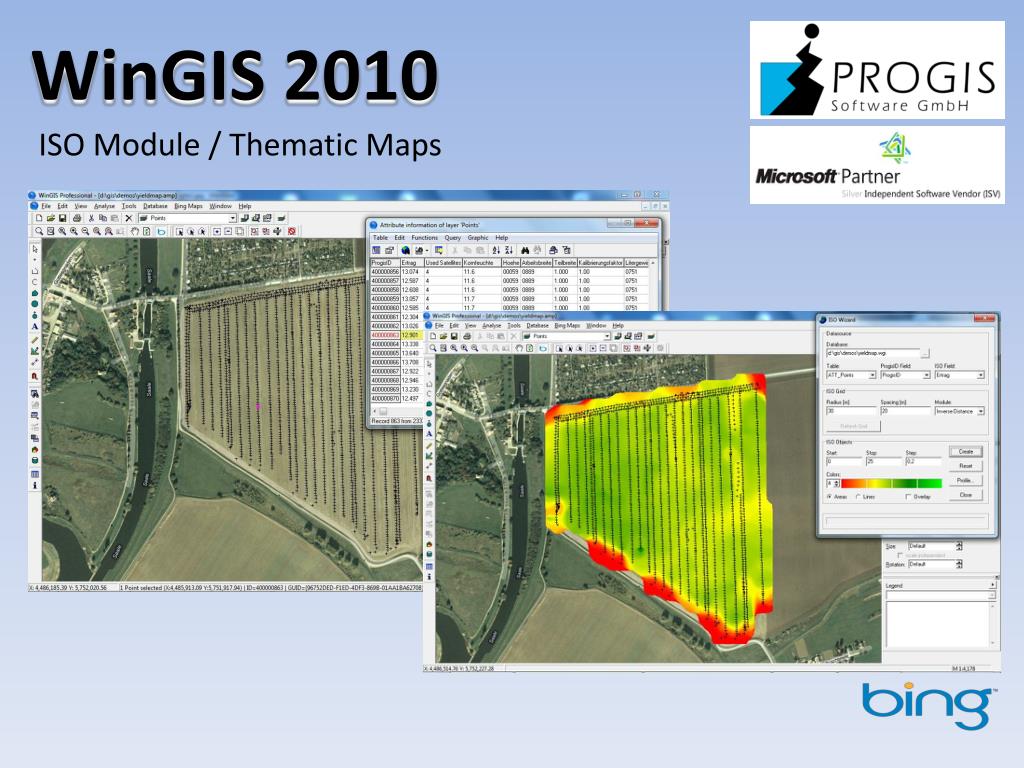The image size is (1024, 768).
Task: Click Print icon in right WinGIS window
Action: [x=467, y=336]
